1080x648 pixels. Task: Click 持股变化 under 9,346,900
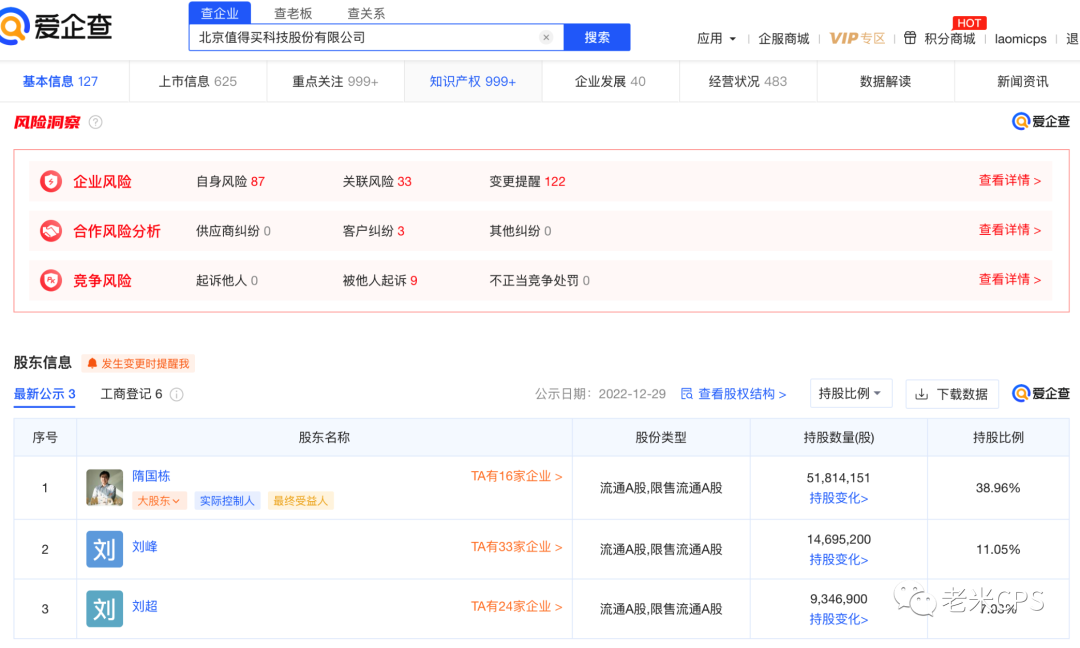[x=838, y=619]
